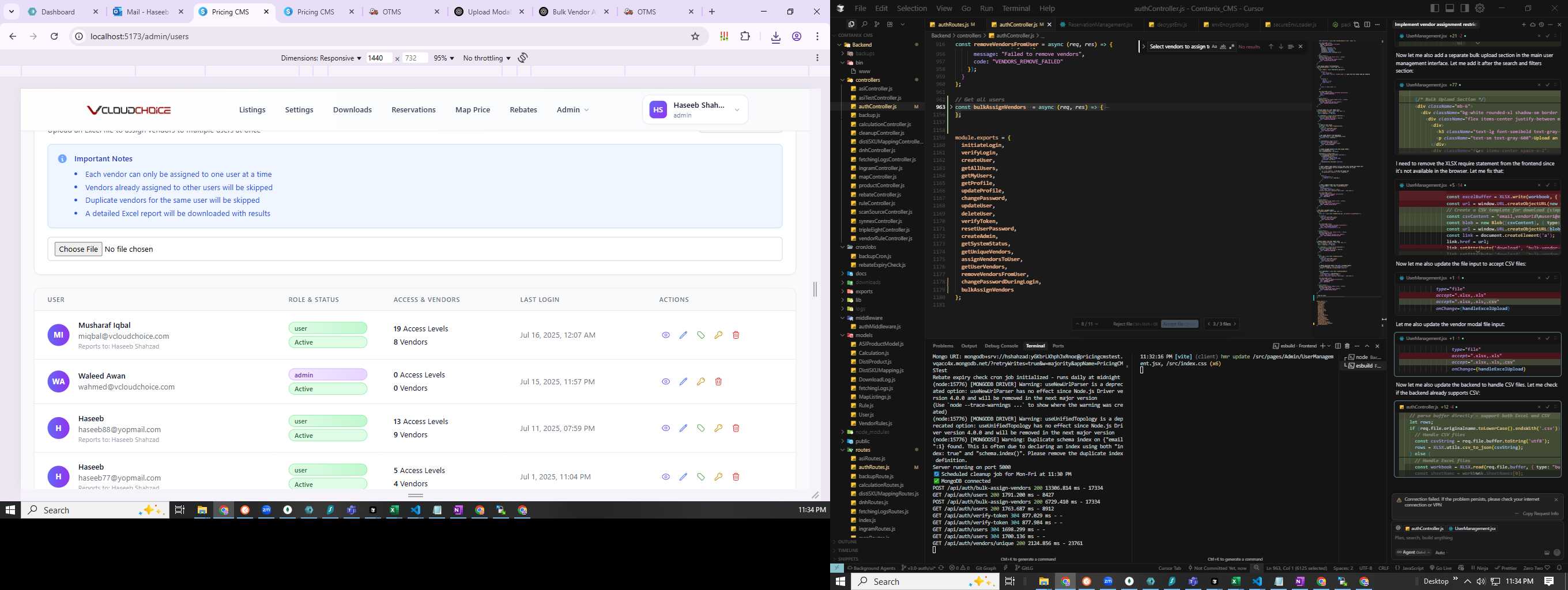This screenshot has height=590, width=1568.
Task: Click Background Agents in status bar
Action: pos(871,568)
